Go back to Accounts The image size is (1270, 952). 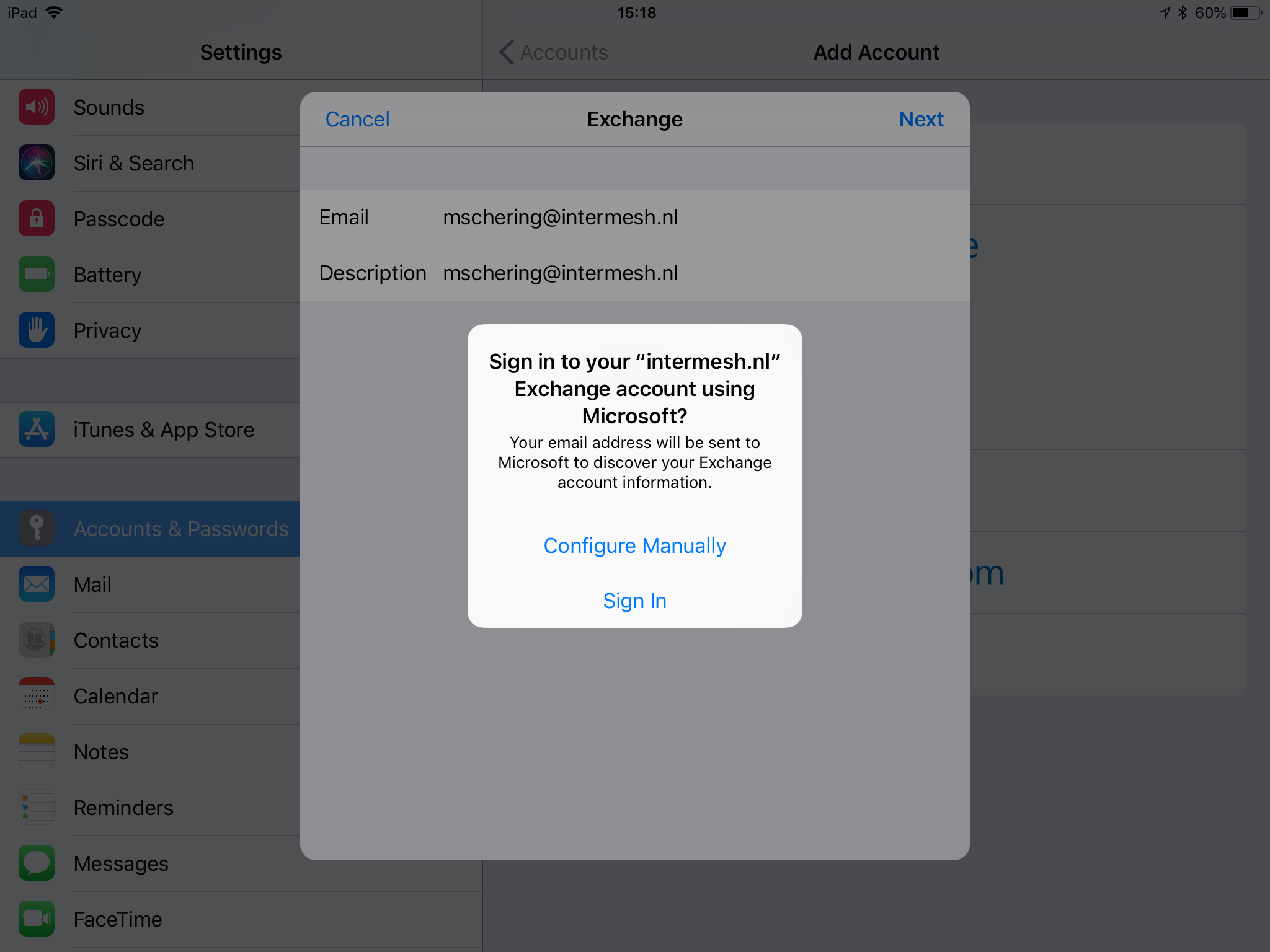pos(554,52)
